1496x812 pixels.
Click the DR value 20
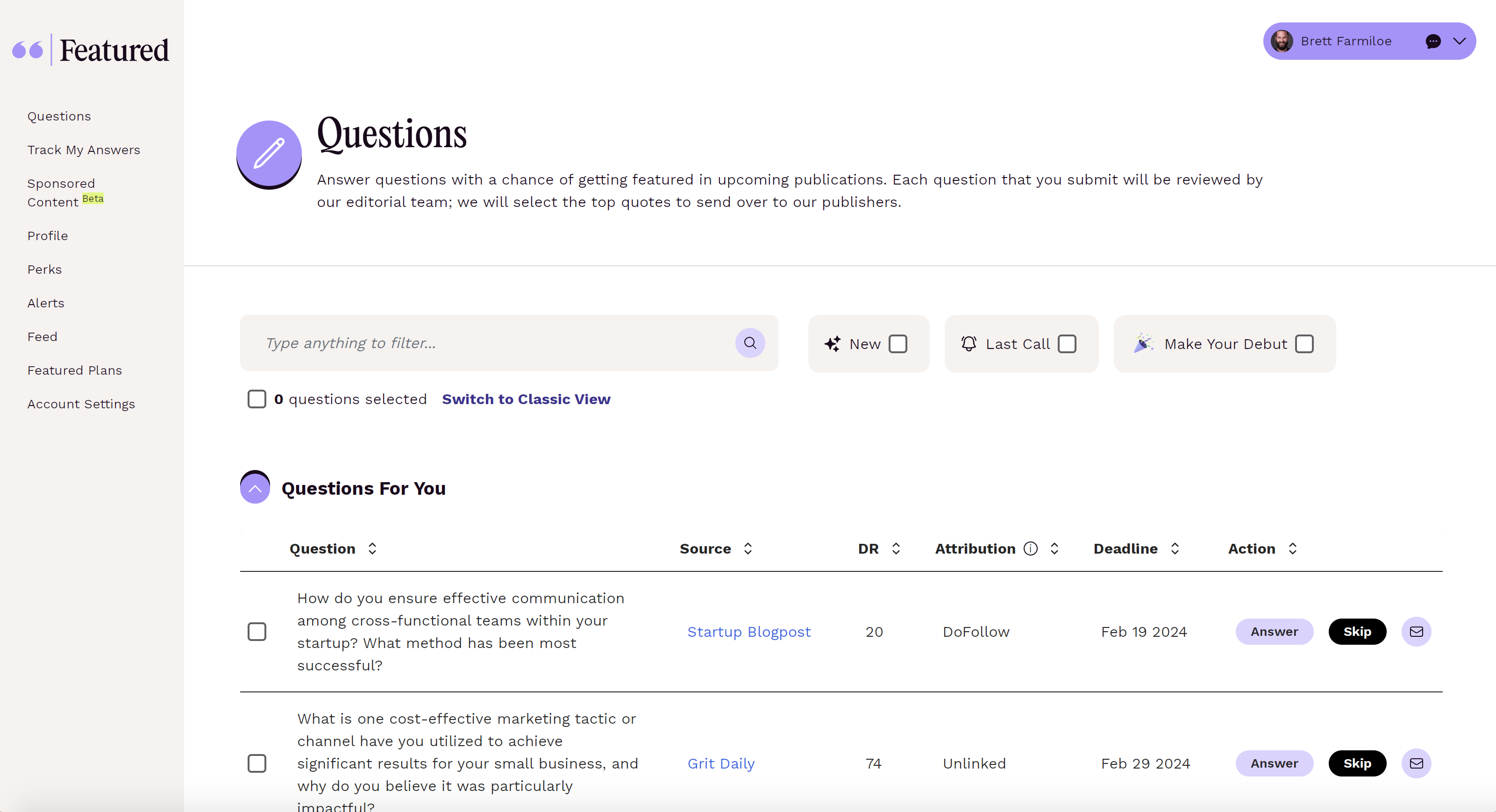[874, 631]
